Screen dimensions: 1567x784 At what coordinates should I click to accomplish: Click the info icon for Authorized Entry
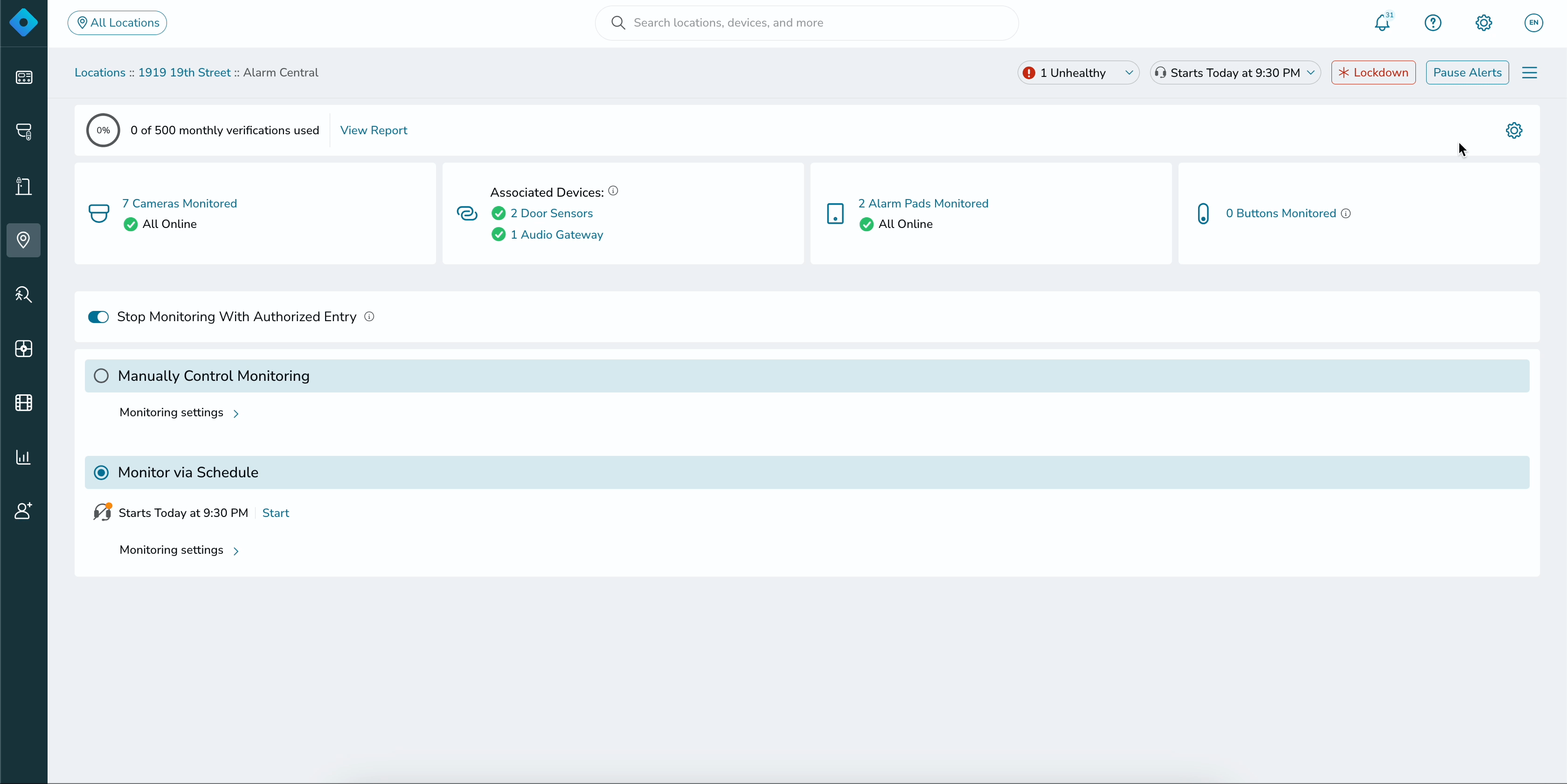(x=369, y=316)
